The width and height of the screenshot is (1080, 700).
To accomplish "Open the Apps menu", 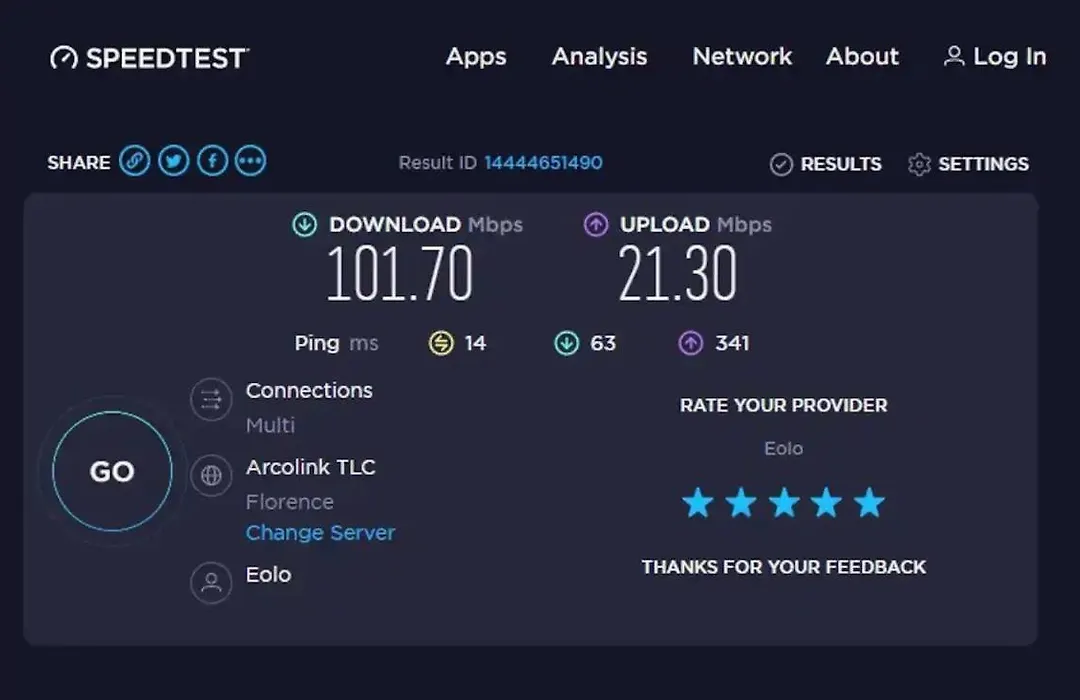I will pos(476,56).
